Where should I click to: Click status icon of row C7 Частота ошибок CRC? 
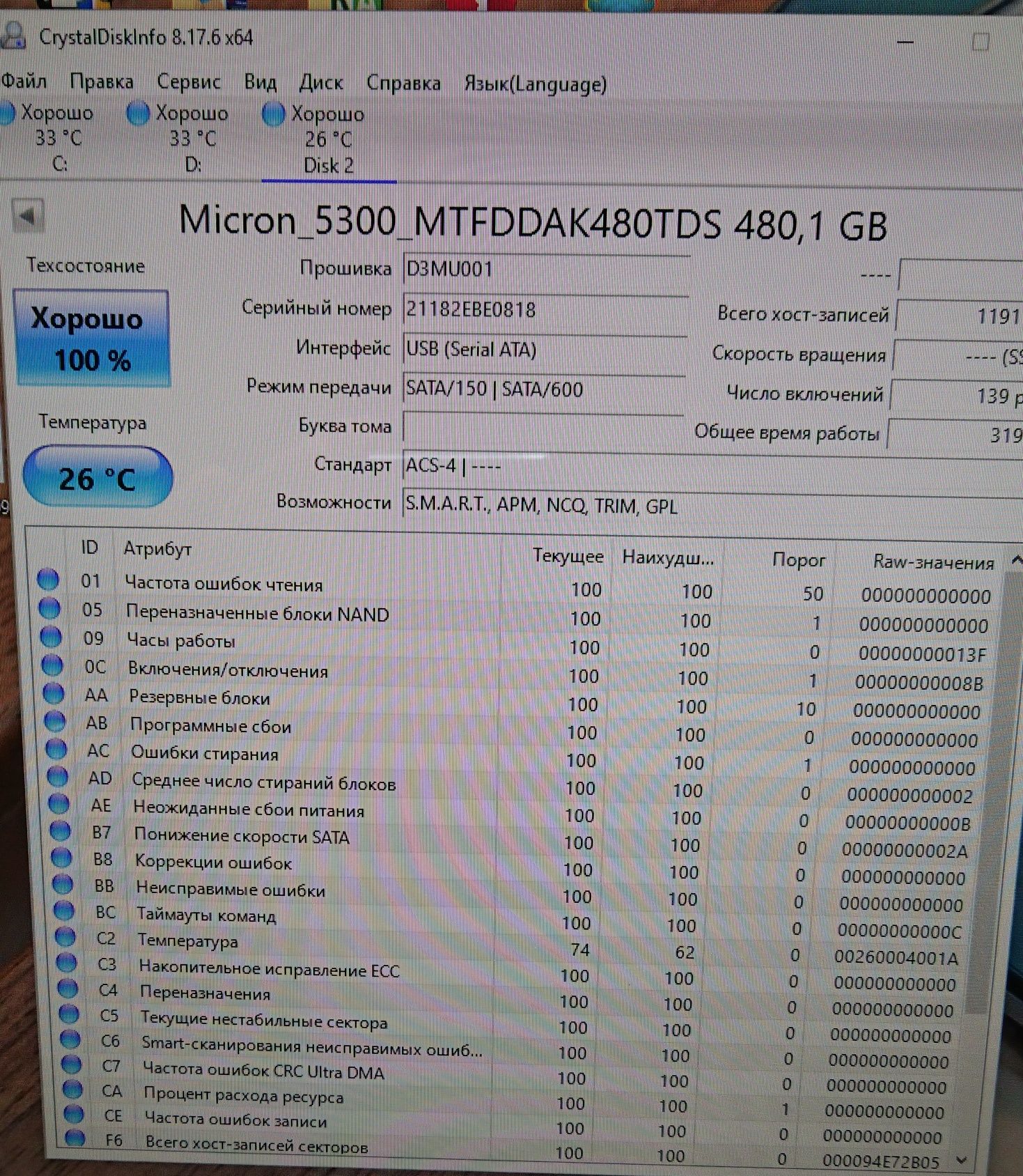(72, 1065)
